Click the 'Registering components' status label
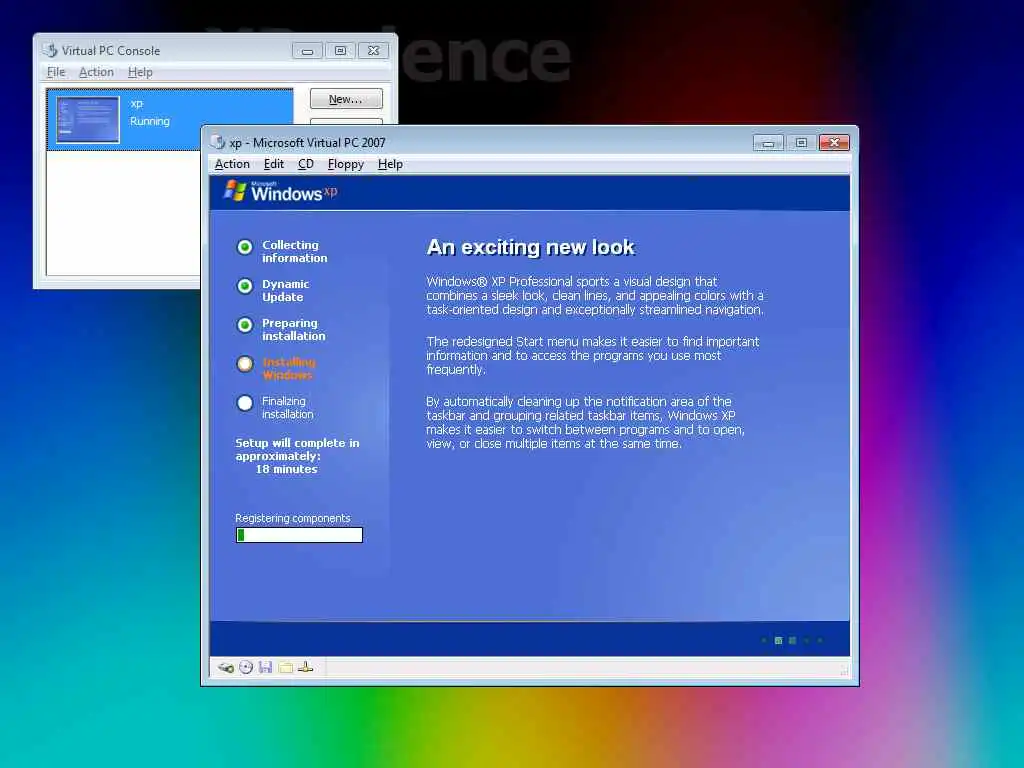The width and height of the screenshot is (1024, 768). coord(293,519)
